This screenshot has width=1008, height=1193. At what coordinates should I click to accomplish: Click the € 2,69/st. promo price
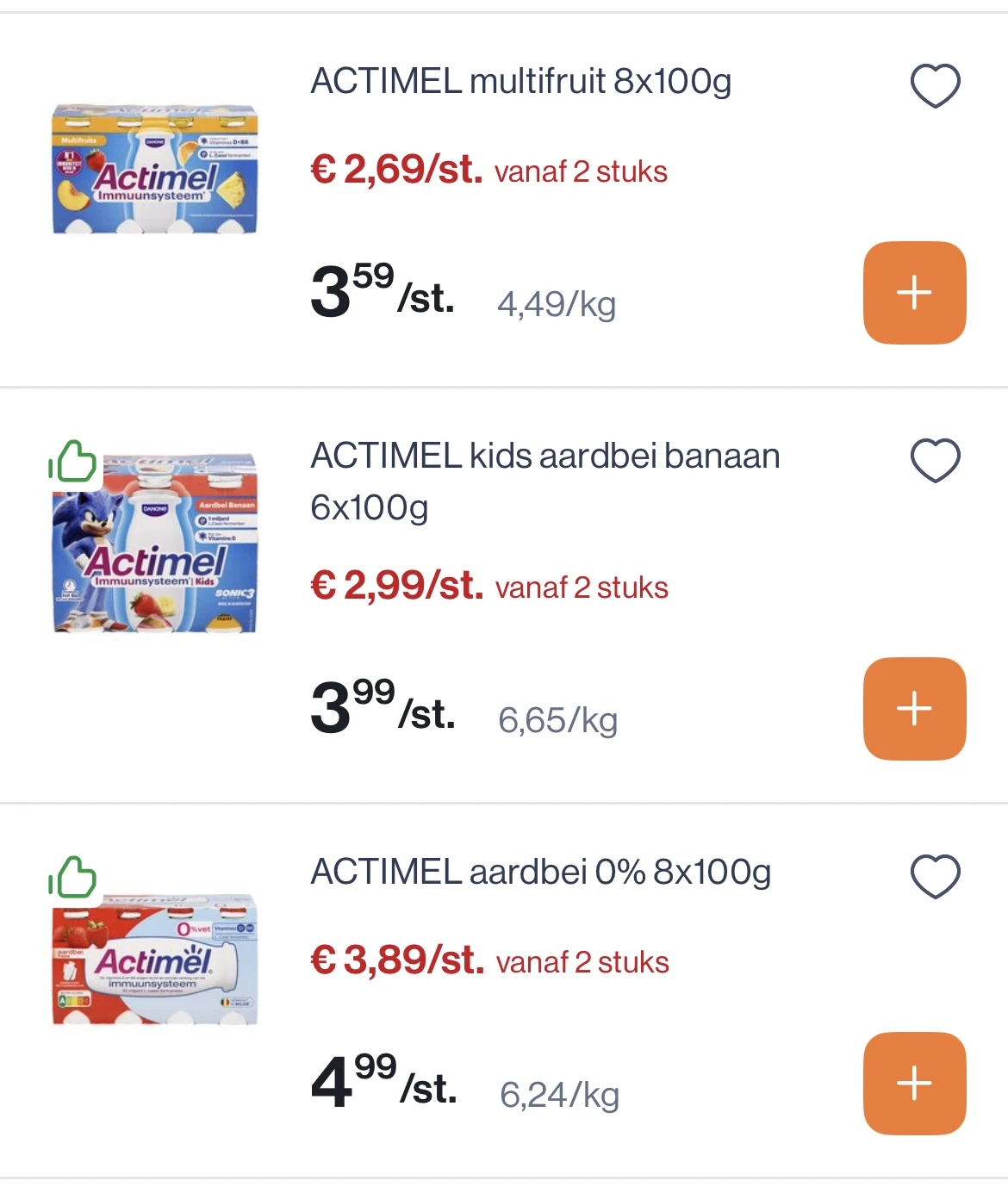[x=396, y=169]
